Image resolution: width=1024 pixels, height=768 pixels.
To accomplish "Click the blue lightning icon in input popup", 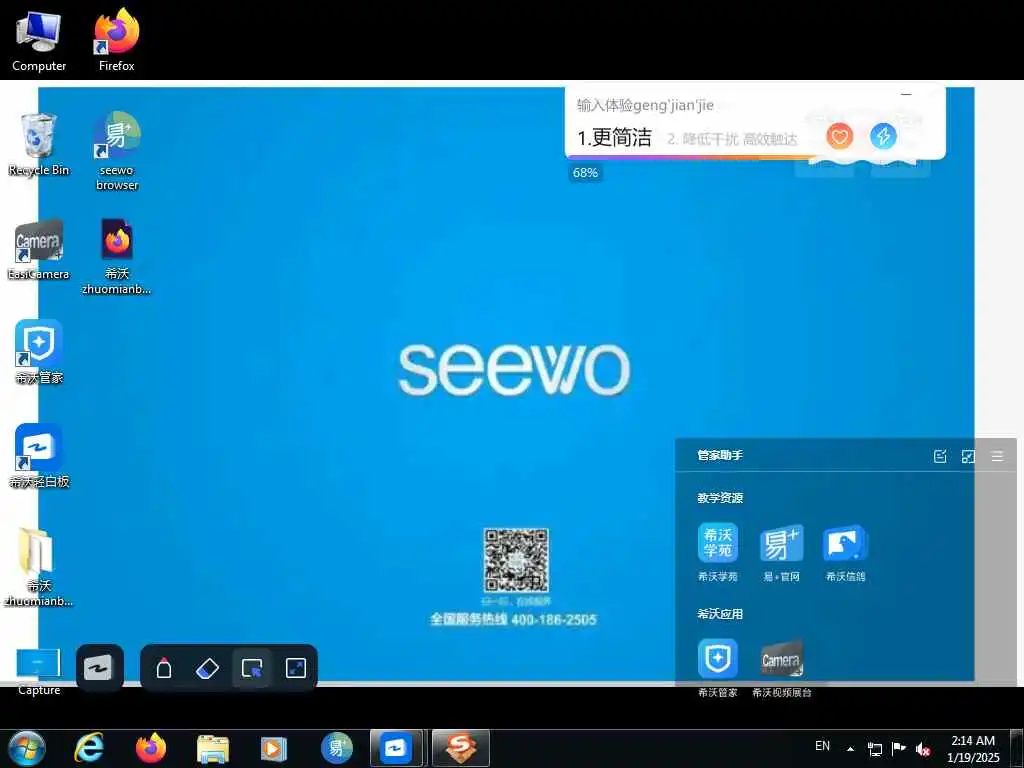I will click(x=883, y=136).
